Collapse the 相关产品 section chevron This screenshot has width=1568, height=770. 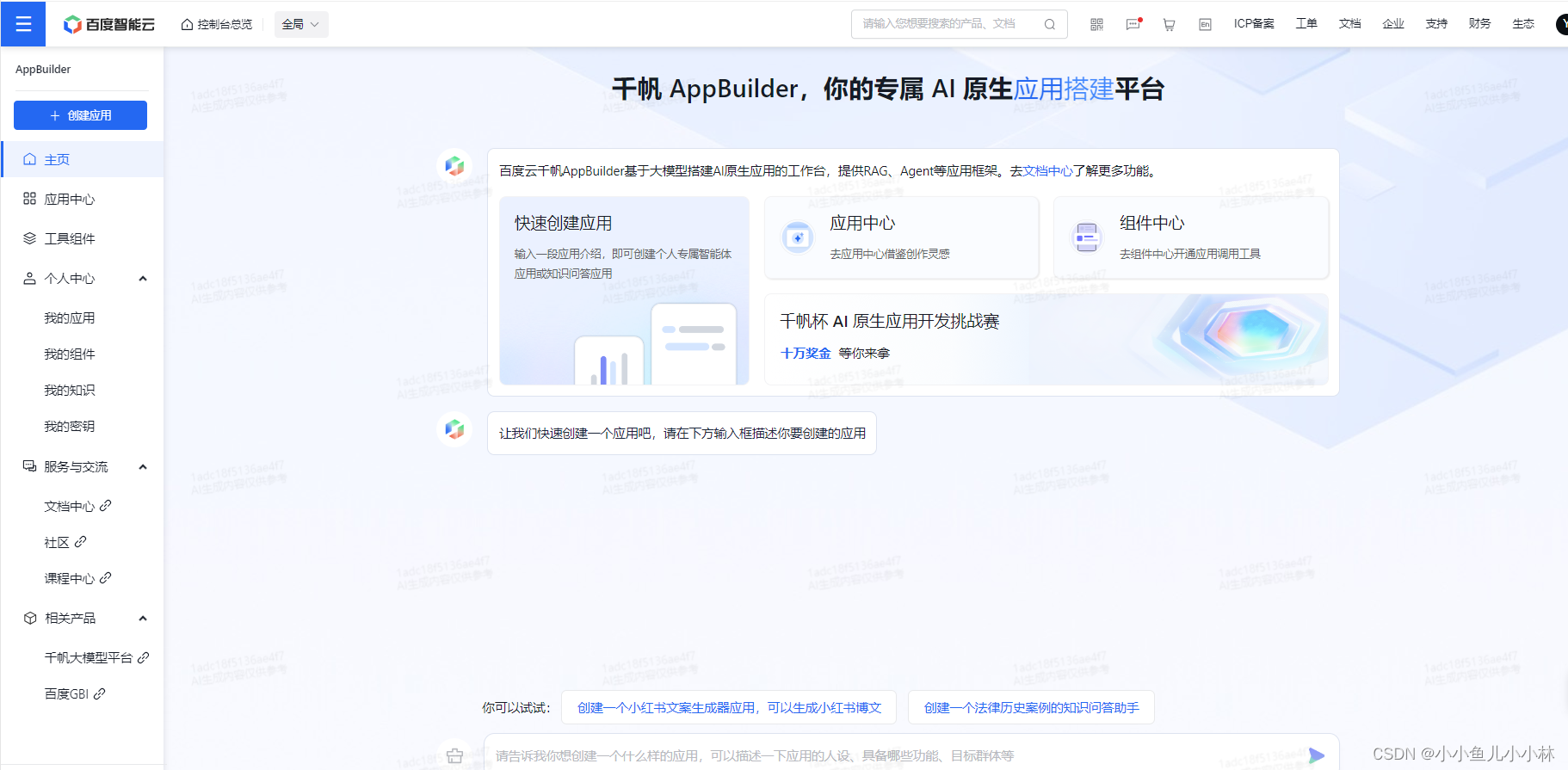pos(143,619)
